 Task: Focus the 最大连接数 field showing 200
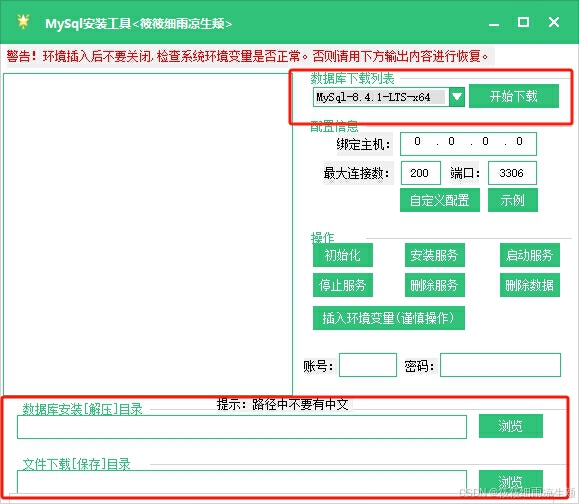421,173
